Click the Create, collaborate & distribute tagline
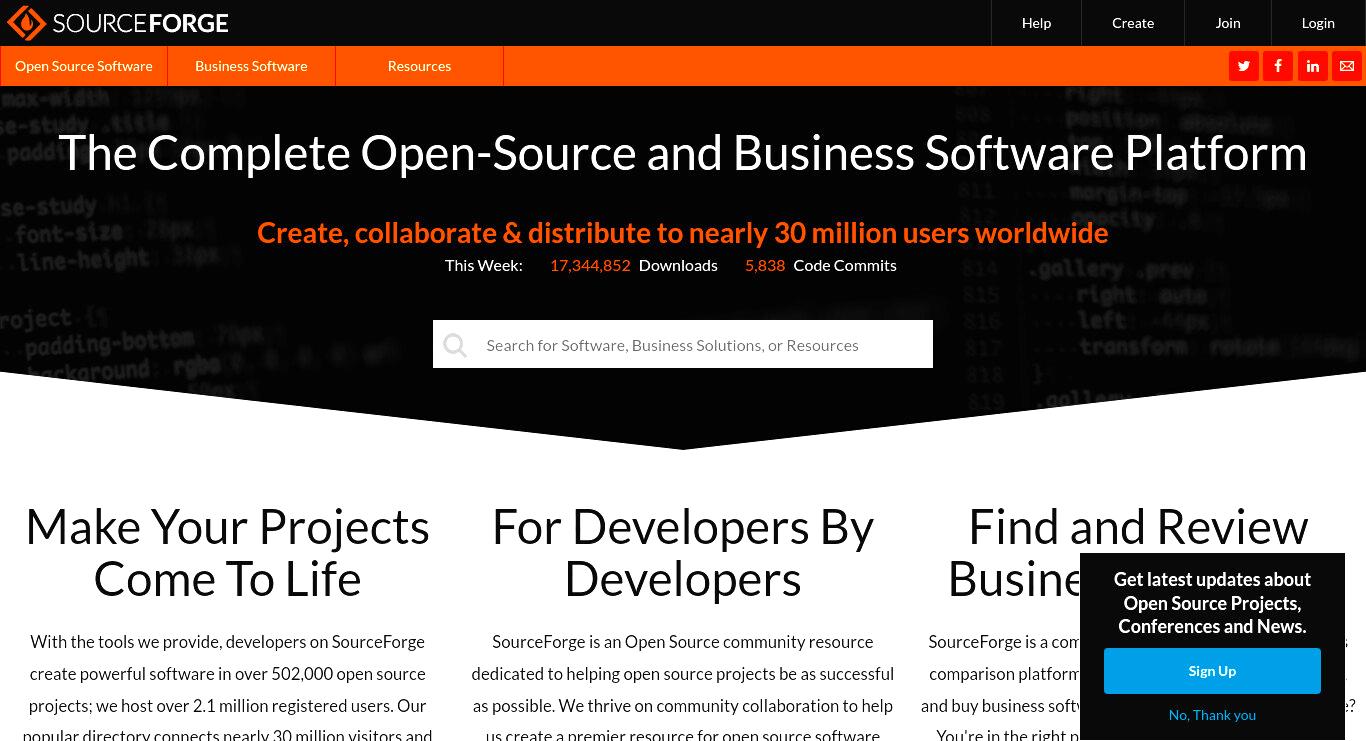Image resolution: width=1366 pixels, height=741 pixels. point(683,233)
